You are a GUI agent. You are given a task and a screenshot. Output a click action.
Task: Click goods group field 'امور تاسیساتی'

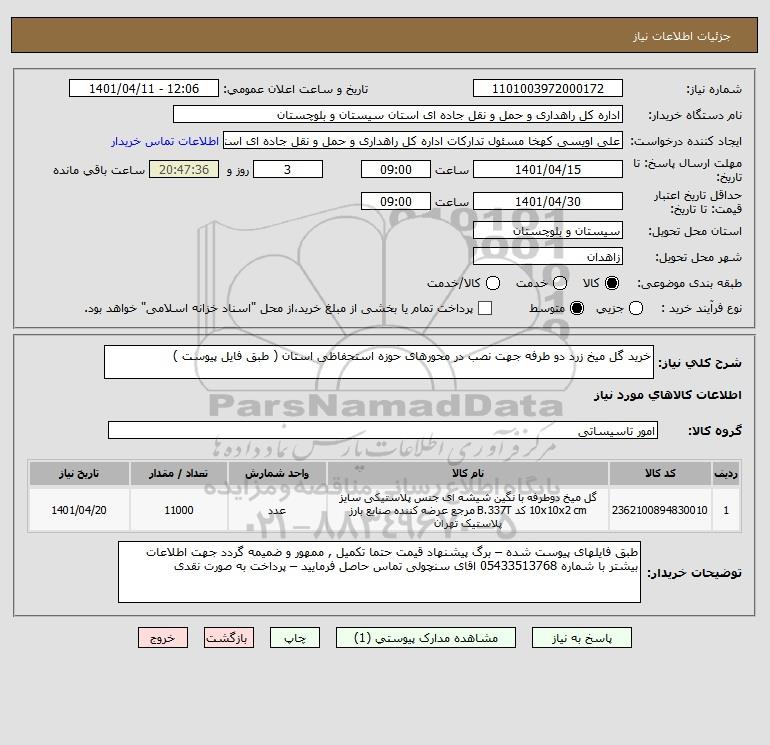pos(383,430)
